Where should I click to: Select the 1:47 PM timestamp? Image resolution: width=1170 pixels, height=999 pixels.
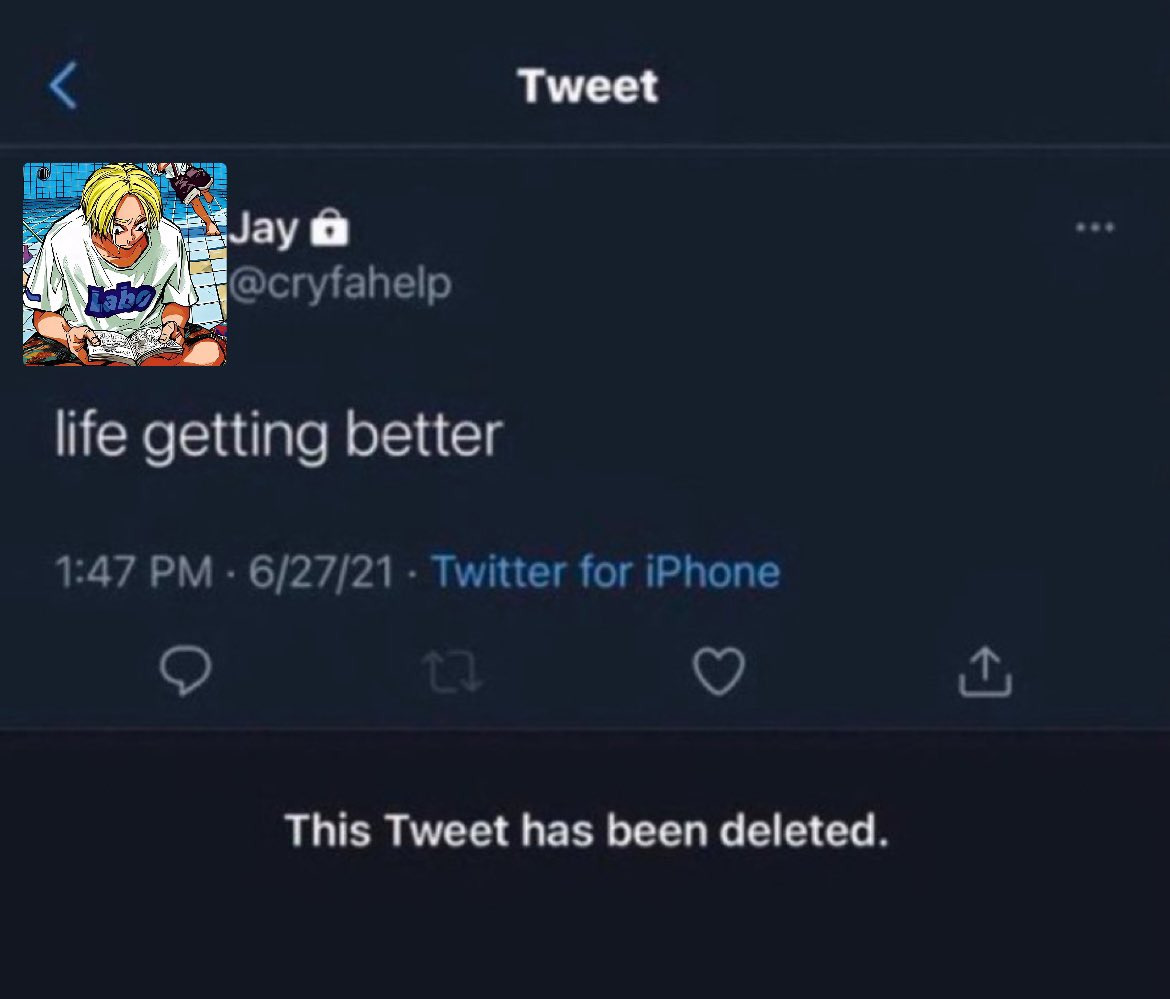[x=133, y=573]
